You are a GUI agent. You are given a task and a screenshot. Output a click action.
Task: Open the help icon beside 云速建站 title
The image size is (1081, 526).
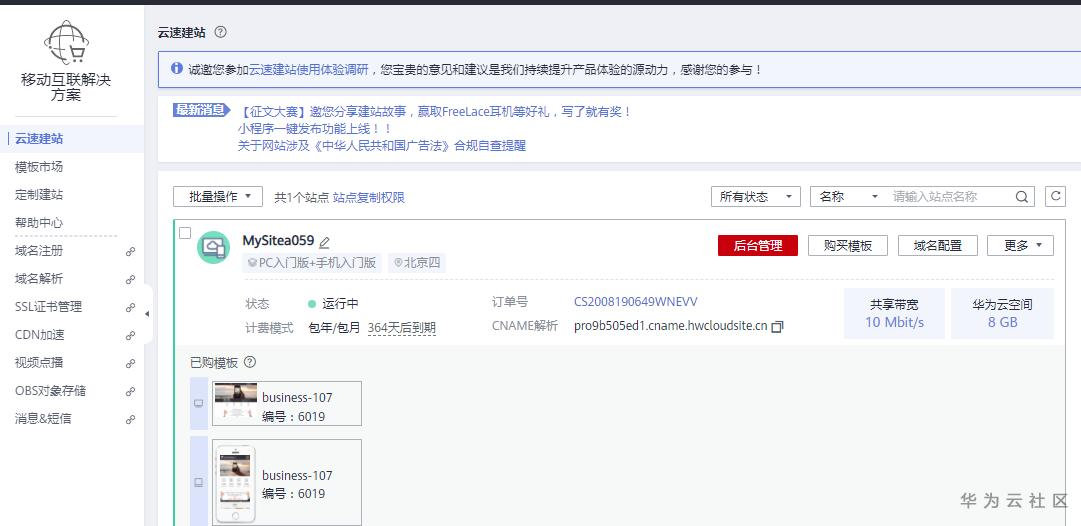pyautogui.click(x=220, y=32)
